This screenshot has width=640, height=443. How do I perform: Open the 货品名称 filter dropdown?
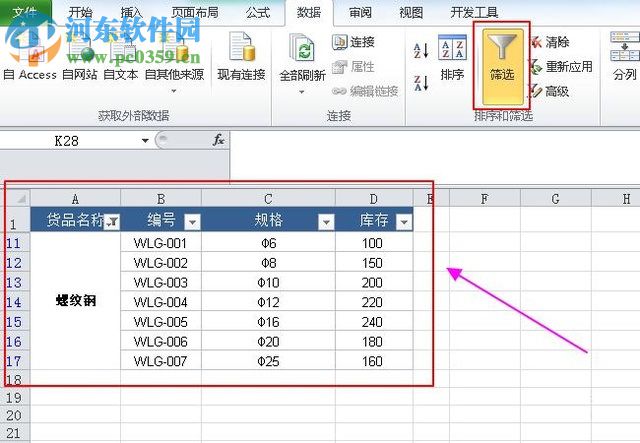tap(112, 222)
